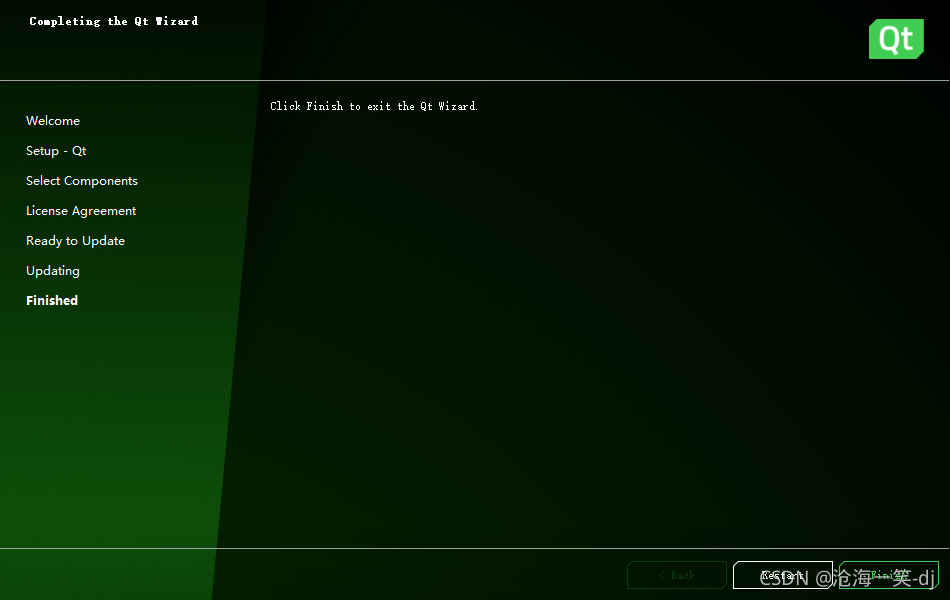Screen dimensions: 950x600
Task: Select the Welcome step in sidebar
Action: coord(53,121)
